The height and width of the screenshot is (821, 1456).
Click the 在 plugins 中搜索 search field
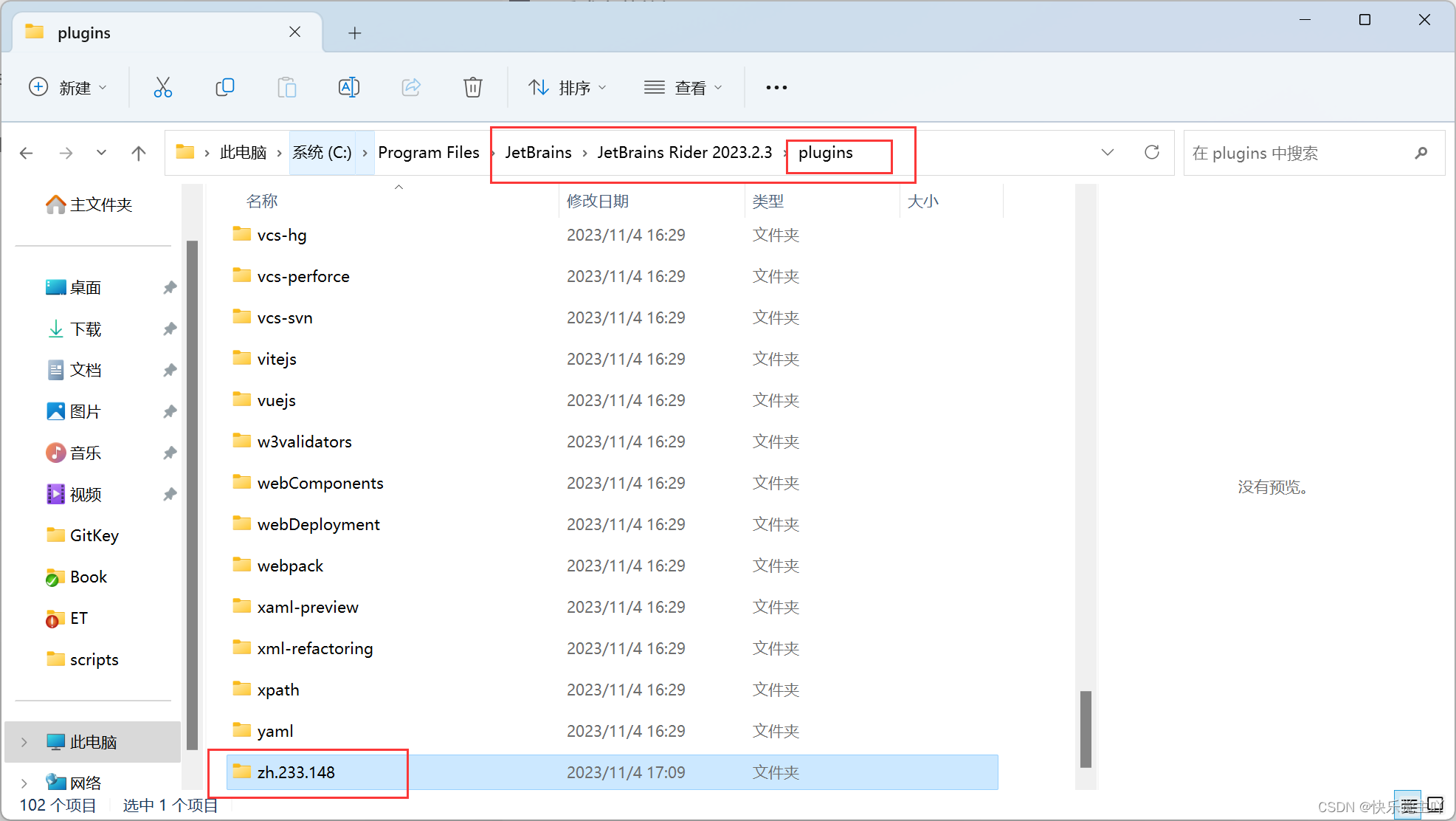point(1314,153)
